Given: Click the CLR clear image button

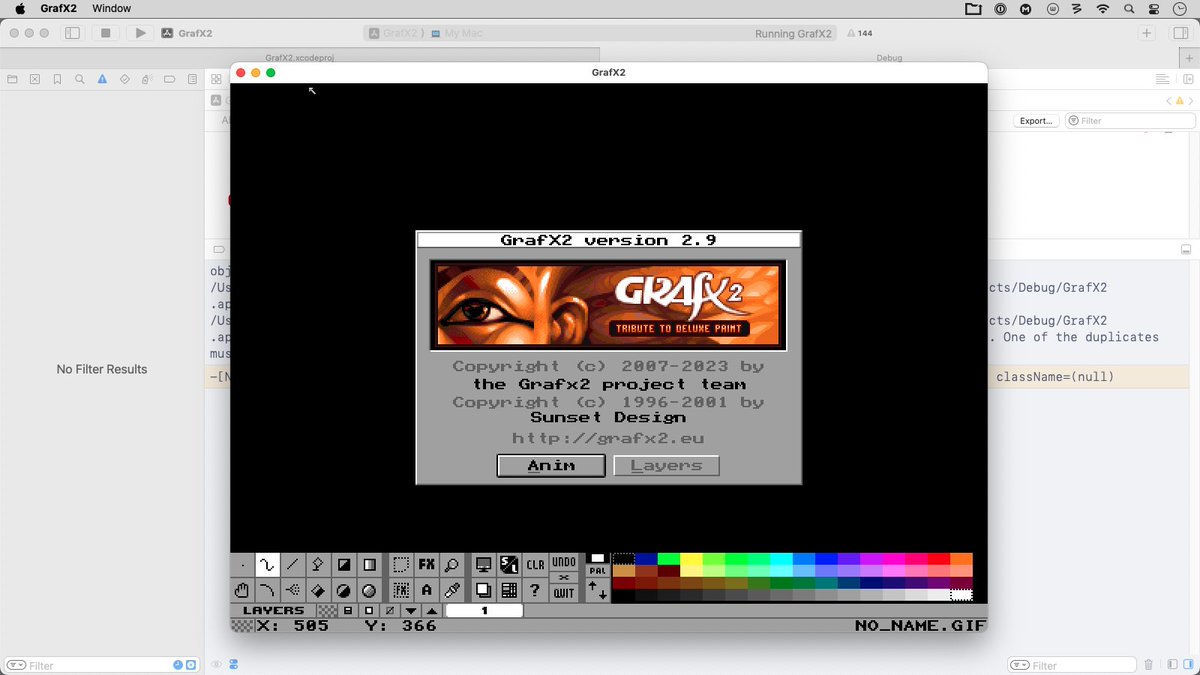Looking at the screenshot, I should click(535, 565).
